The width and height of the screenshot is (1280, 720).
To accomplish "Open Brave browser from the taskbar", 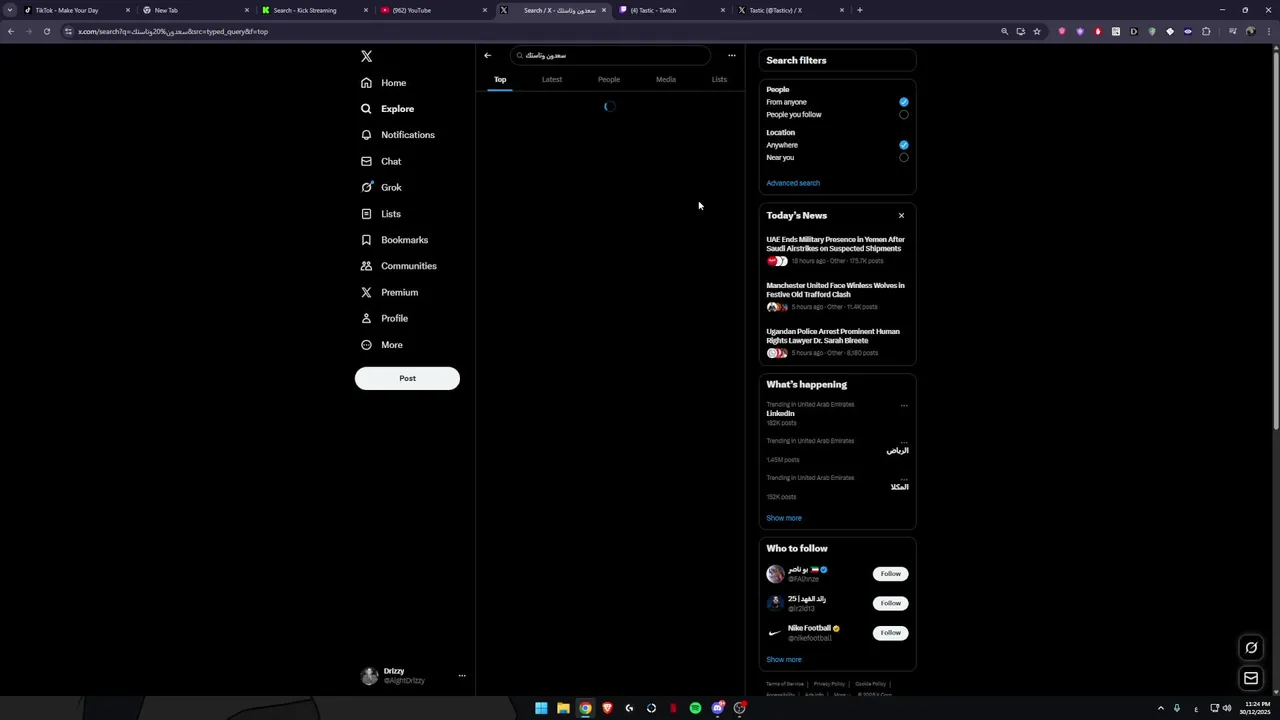I will (607, 708).
